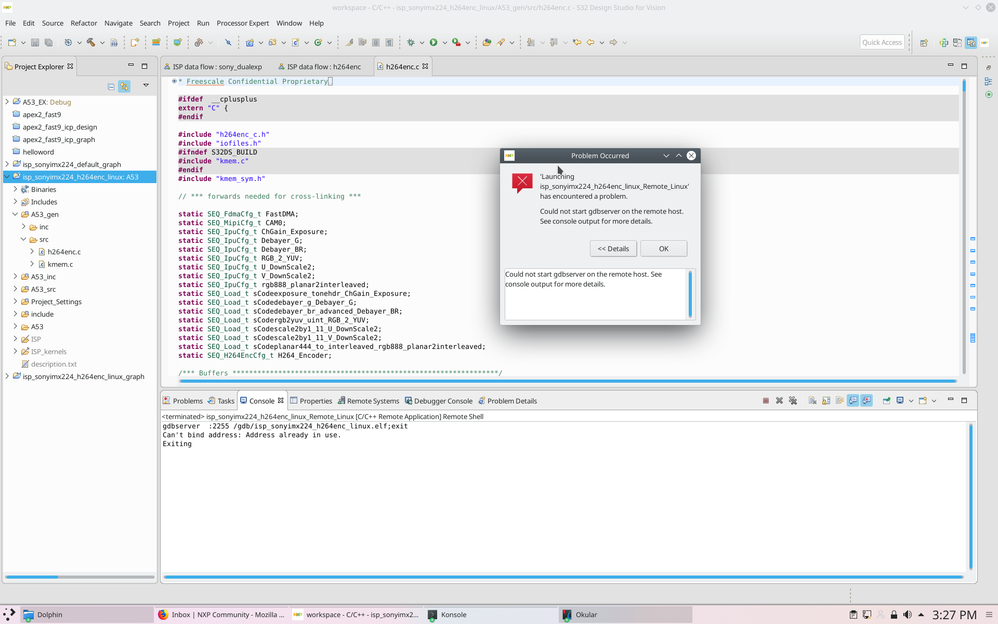Click Remove All Terminated Launches icon

coord(793,401)
